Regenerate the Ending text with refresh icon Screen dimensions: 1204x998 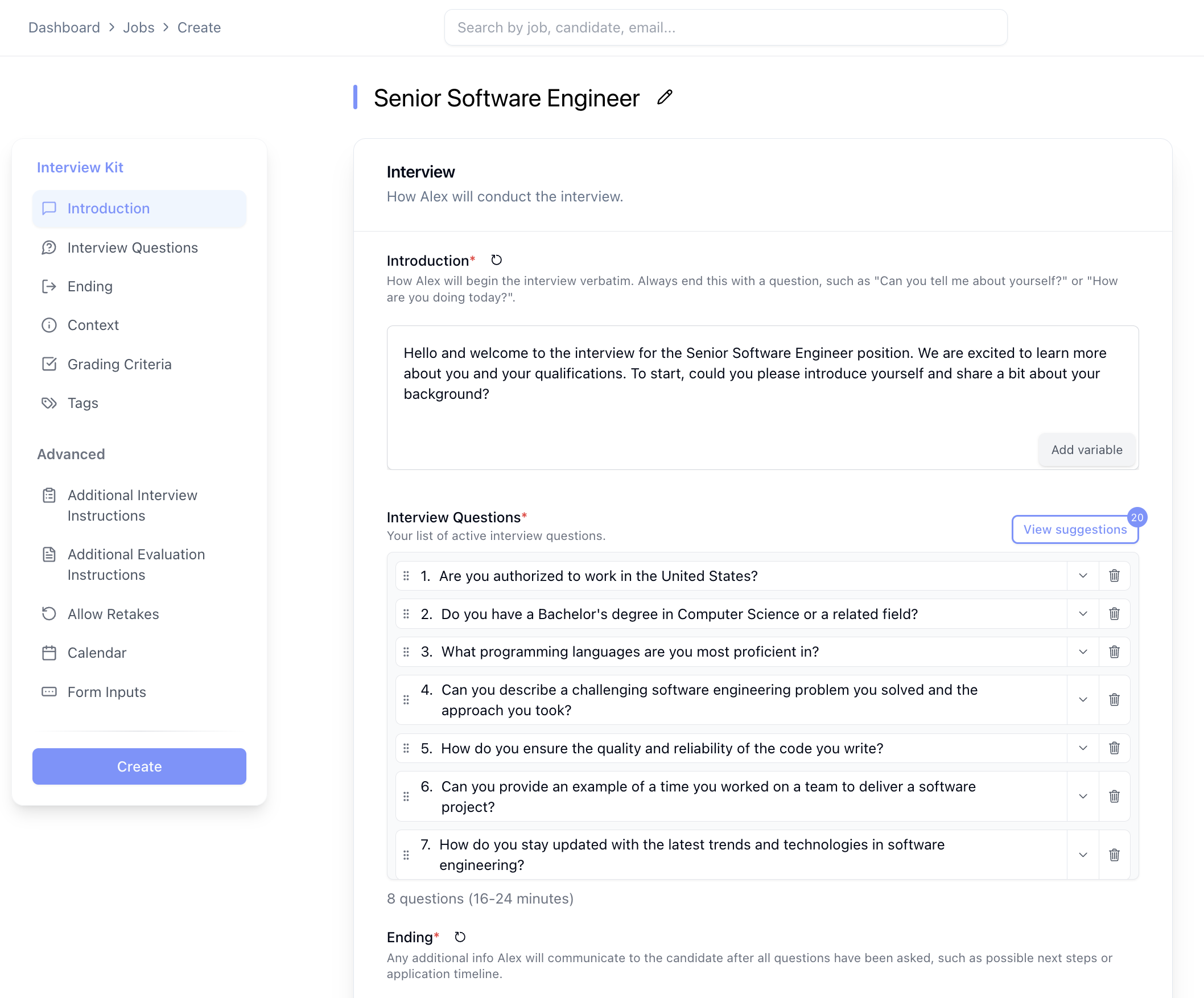pos(460,937)
